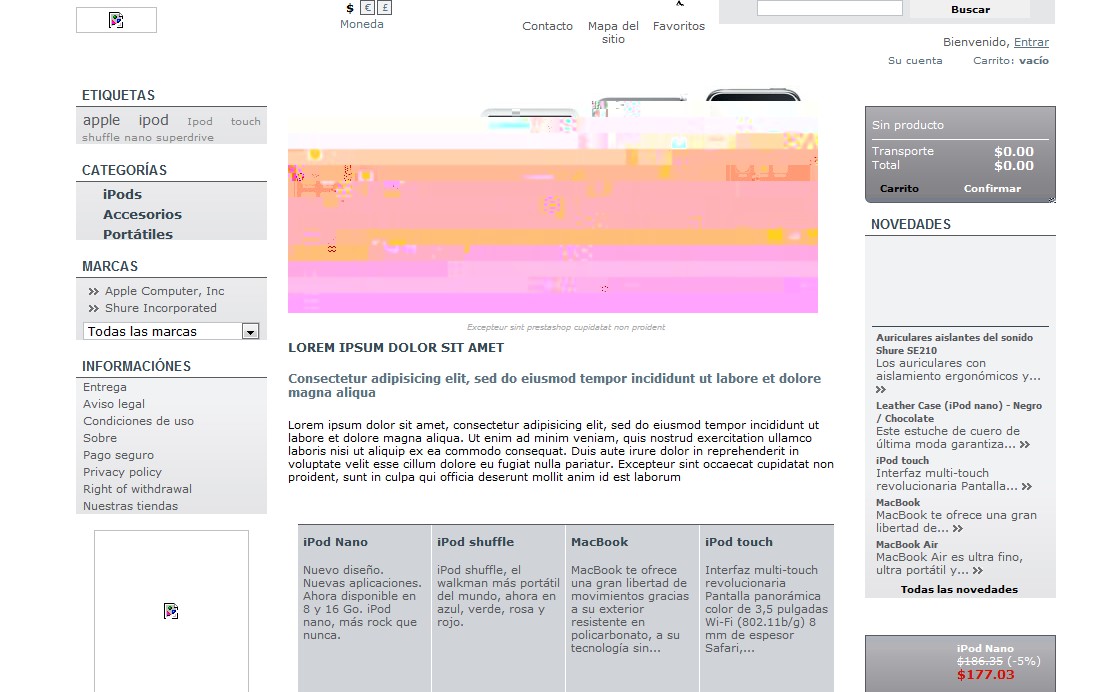This screenshot has height=692, width=1104.
Task: Open Apple Computer, Inc brand
Action: pos(165,291)
